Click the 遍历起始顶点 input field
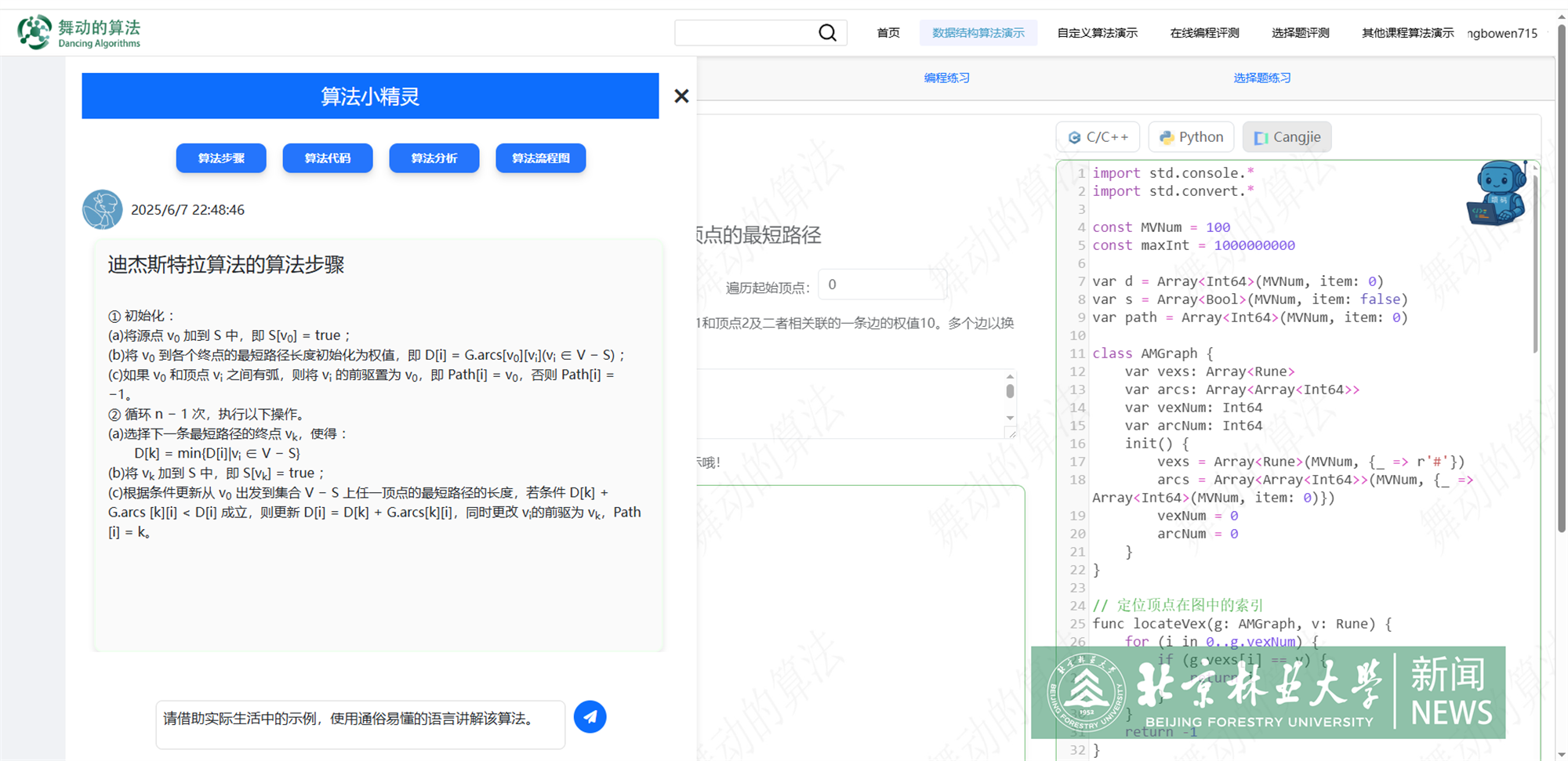 [x=881, y=284]
